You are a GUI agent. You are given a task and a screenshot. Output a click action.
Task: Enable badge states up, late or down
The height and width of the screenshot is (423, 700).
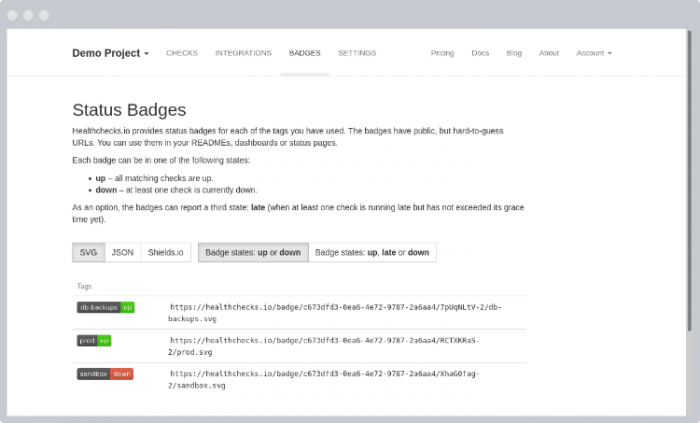(x=372, y=253)
